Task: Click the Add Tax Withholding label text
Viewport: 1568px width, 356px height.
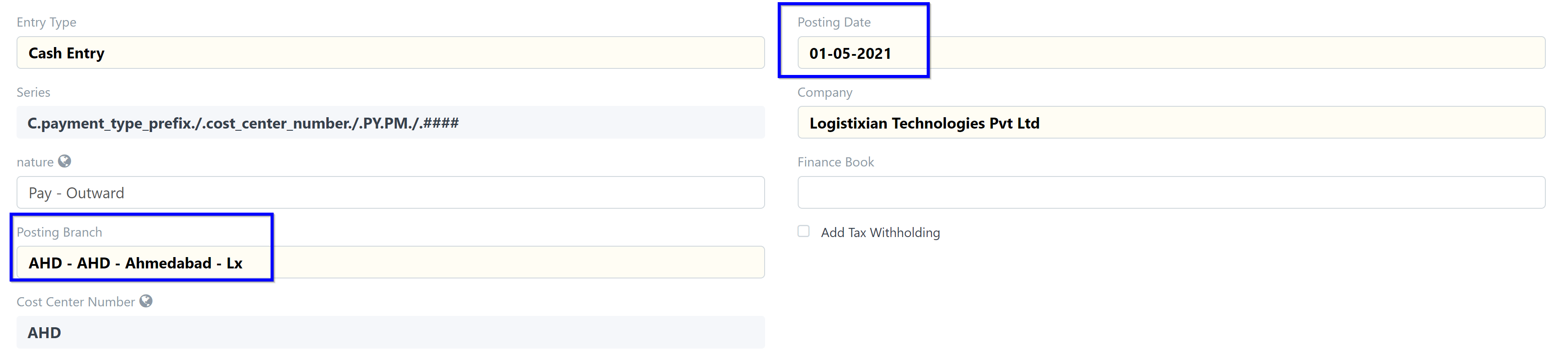Action: point(880,232)
